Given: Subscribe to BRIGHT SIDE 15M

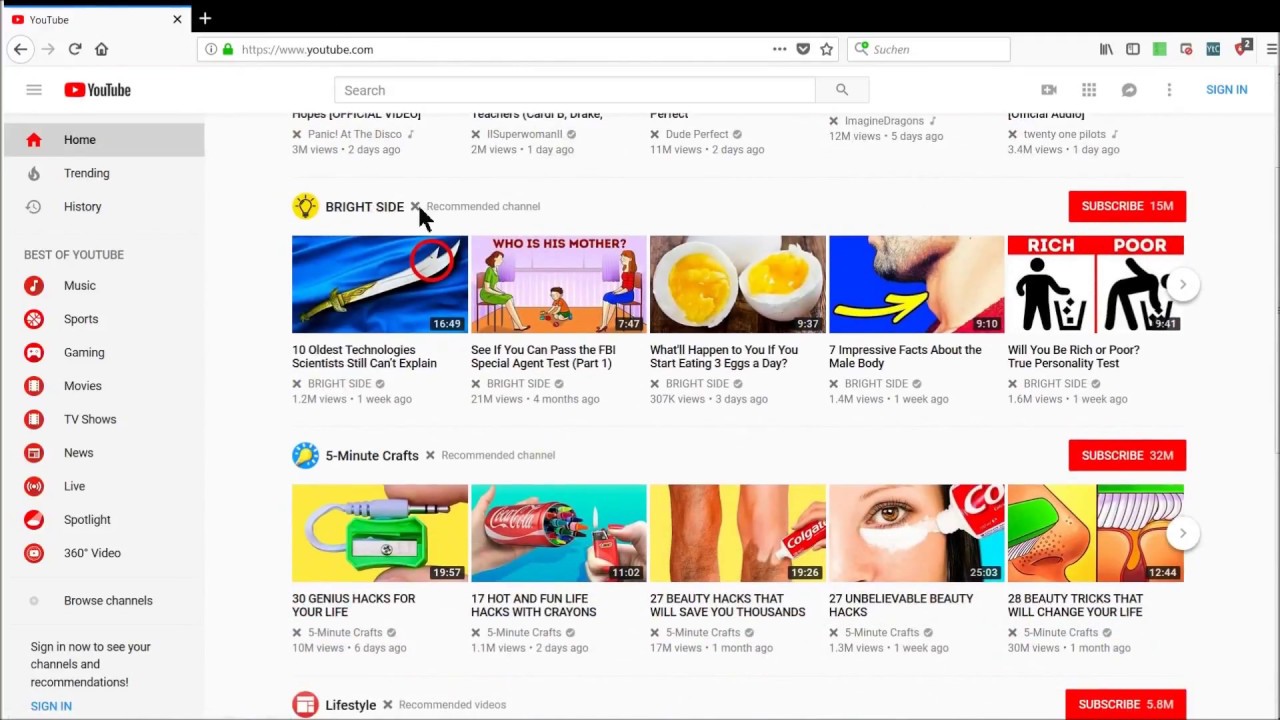Looking at the screenshot, I should (1127, 206).
